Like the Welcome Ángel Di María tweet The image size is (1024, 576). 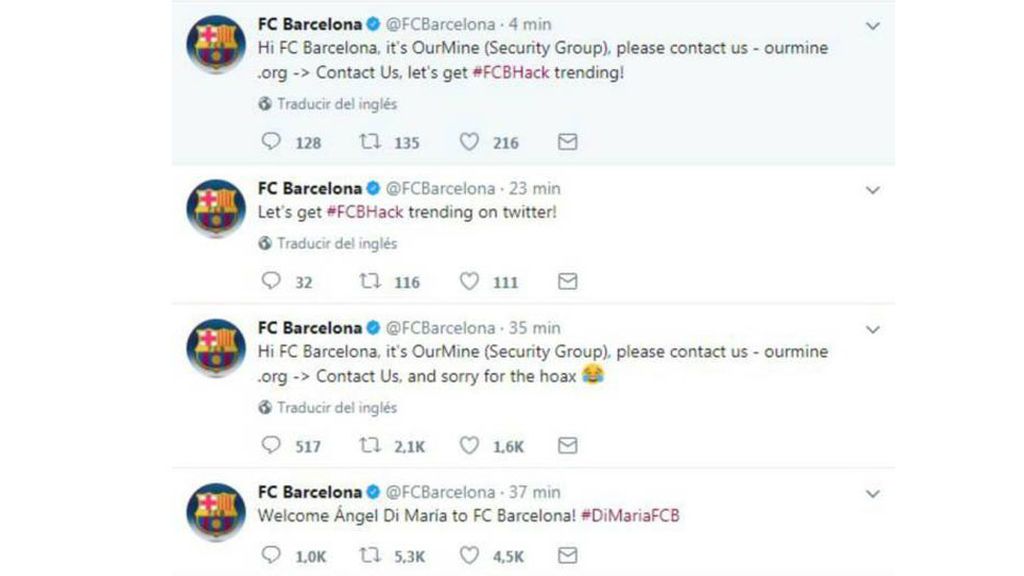[469, 555]
